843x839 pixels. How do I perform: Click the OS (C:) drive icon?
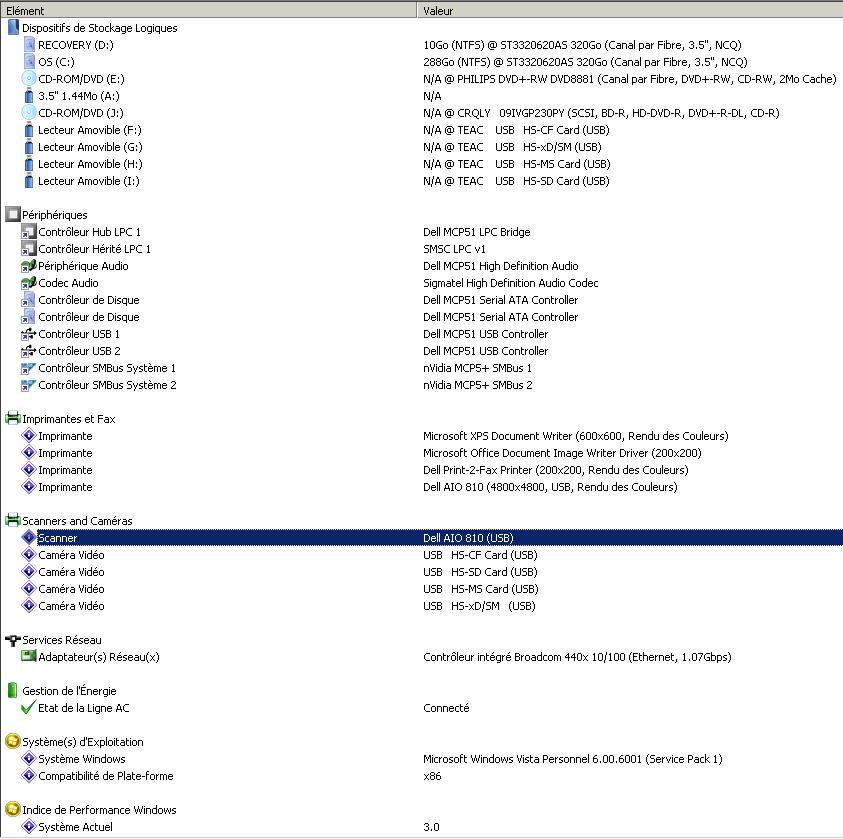(x=29, y=62)
